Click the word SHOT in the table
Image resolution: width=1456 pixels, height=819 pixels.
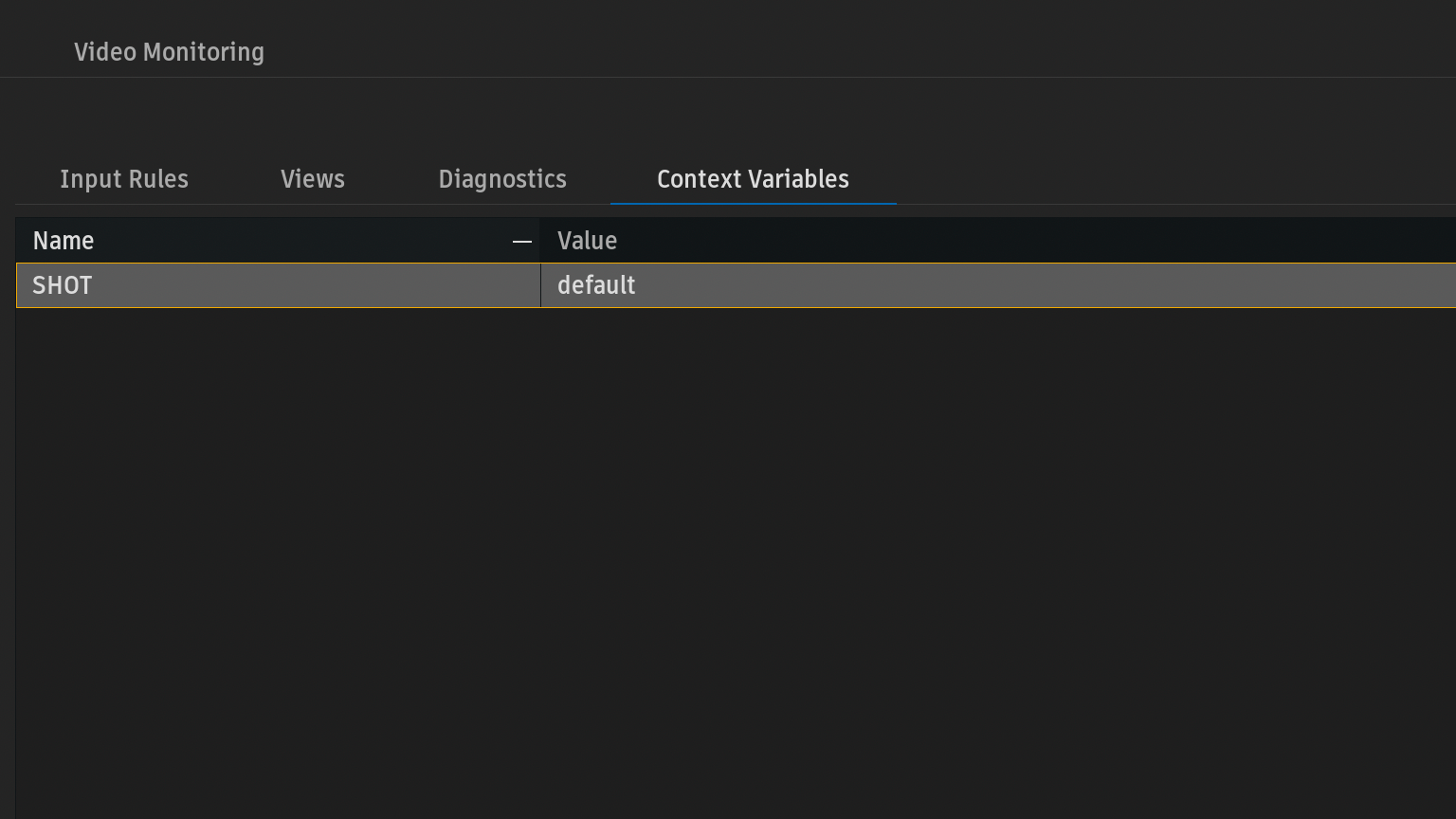(x=62, y=285)
